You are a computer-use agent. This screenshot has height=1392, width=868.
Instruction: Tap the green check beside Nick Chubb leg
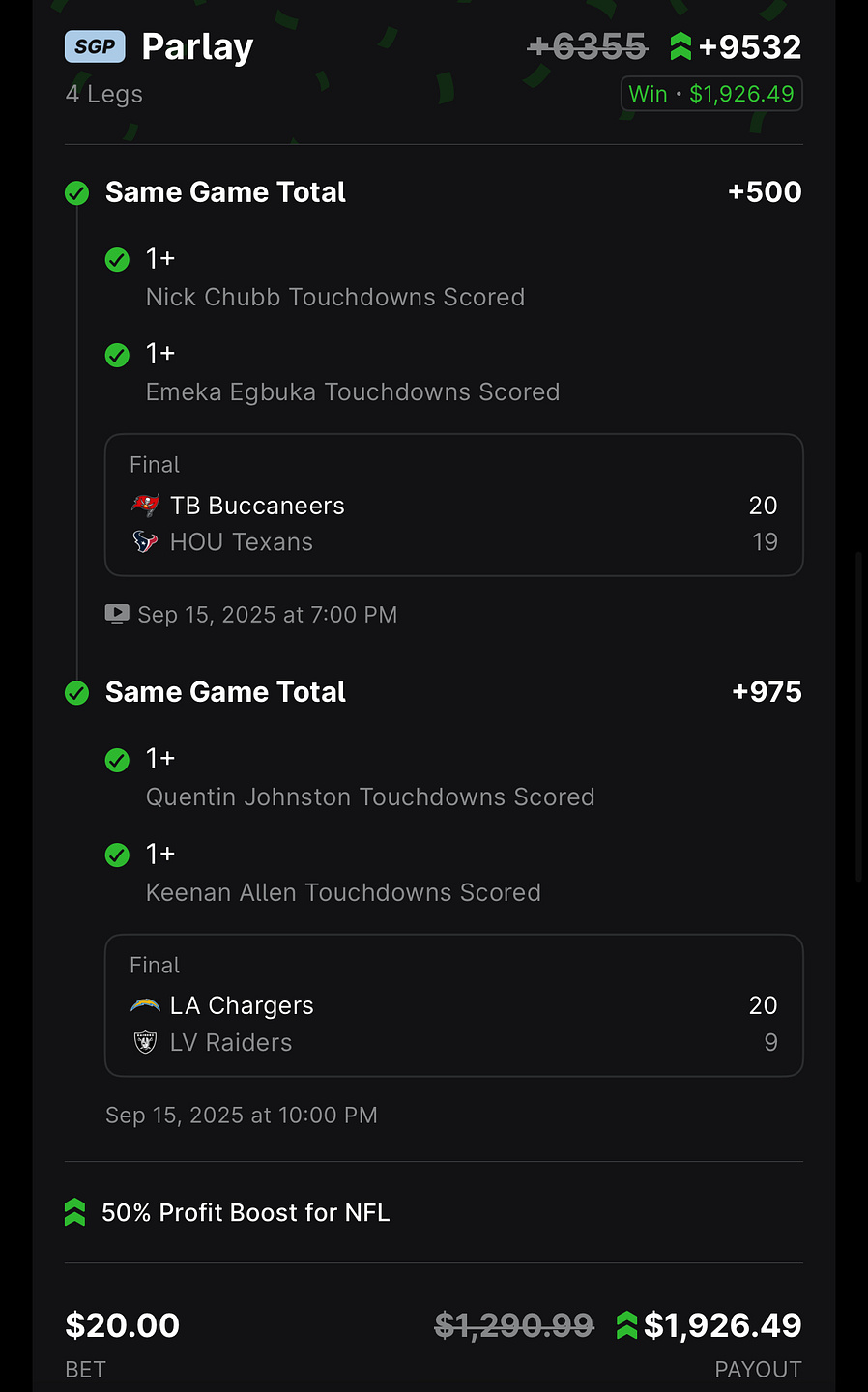[x=117, y=260]
